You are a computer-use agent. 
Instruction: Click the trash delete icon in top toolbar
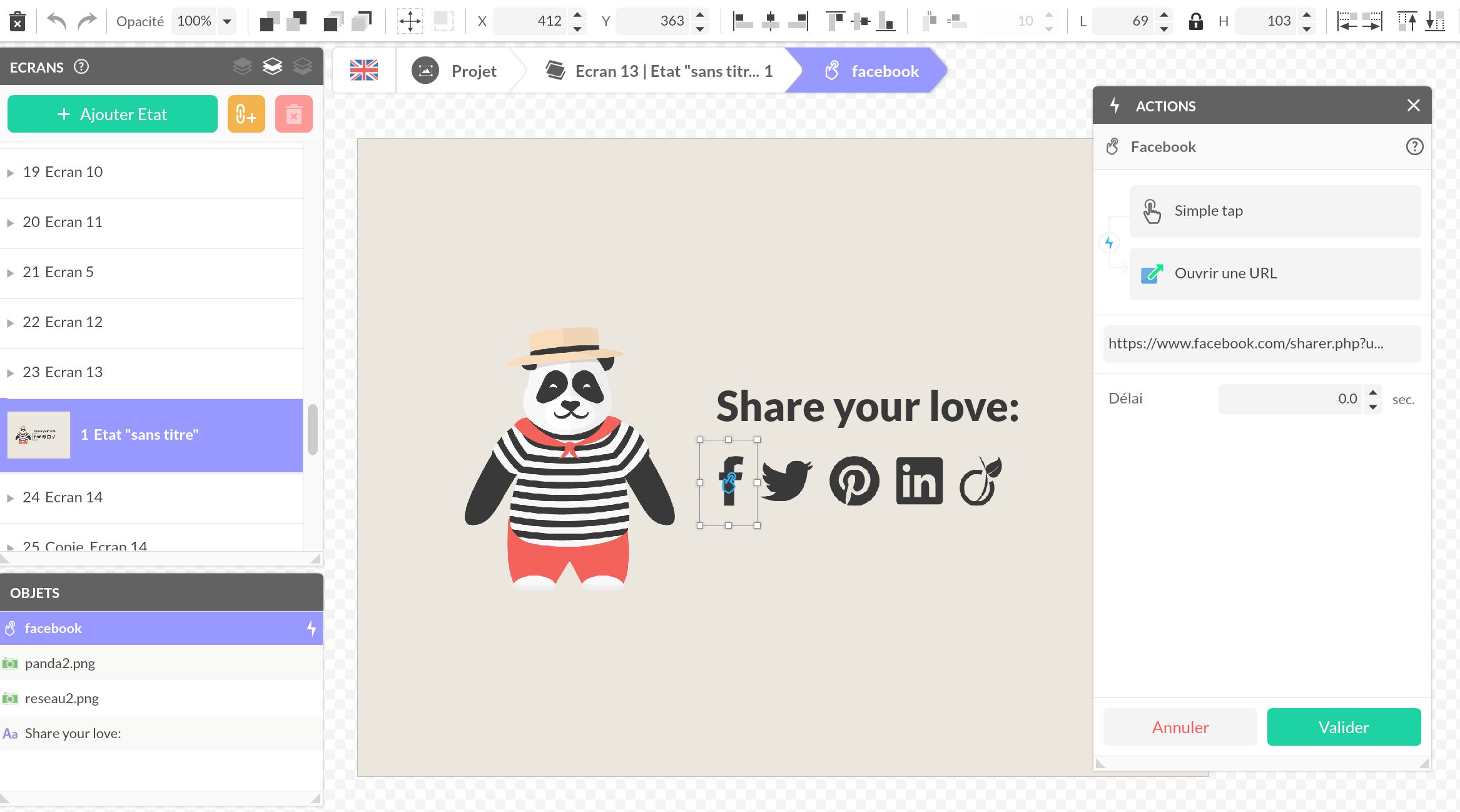pyautogui.click(x=18, y=22)
